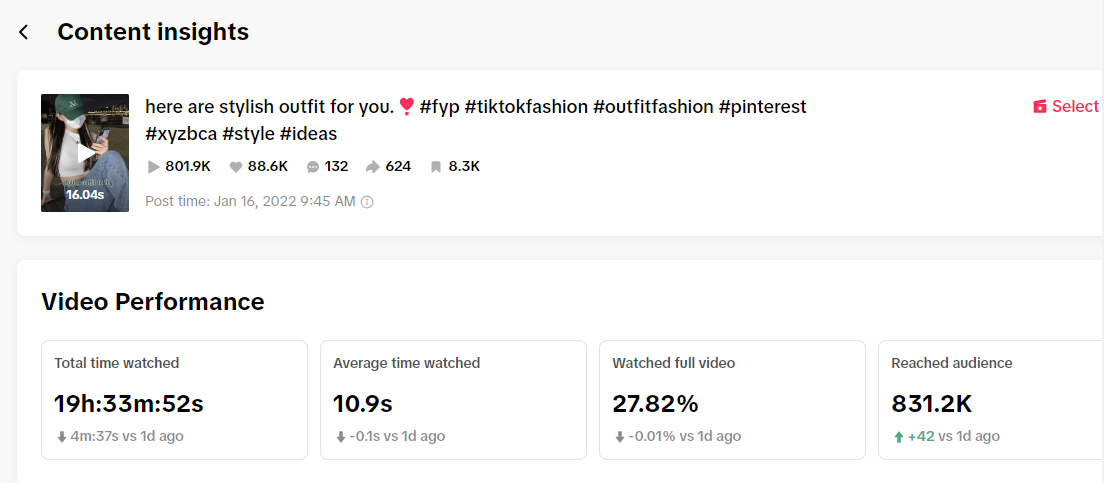Screen dimensions: 1104x483
Task: Click the #pinterest hashtag
Action: tap(762, 106)
